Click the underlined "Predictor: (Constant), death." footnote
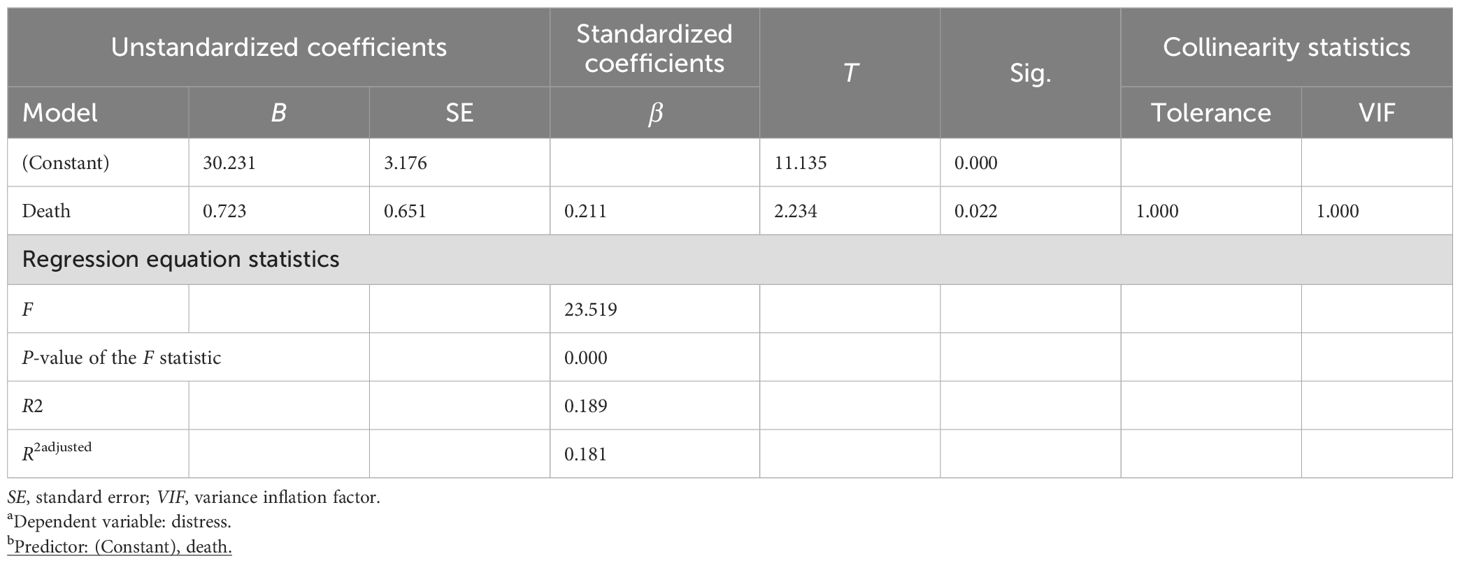The width and height of the screenshot is (1460, 563). 119,548
